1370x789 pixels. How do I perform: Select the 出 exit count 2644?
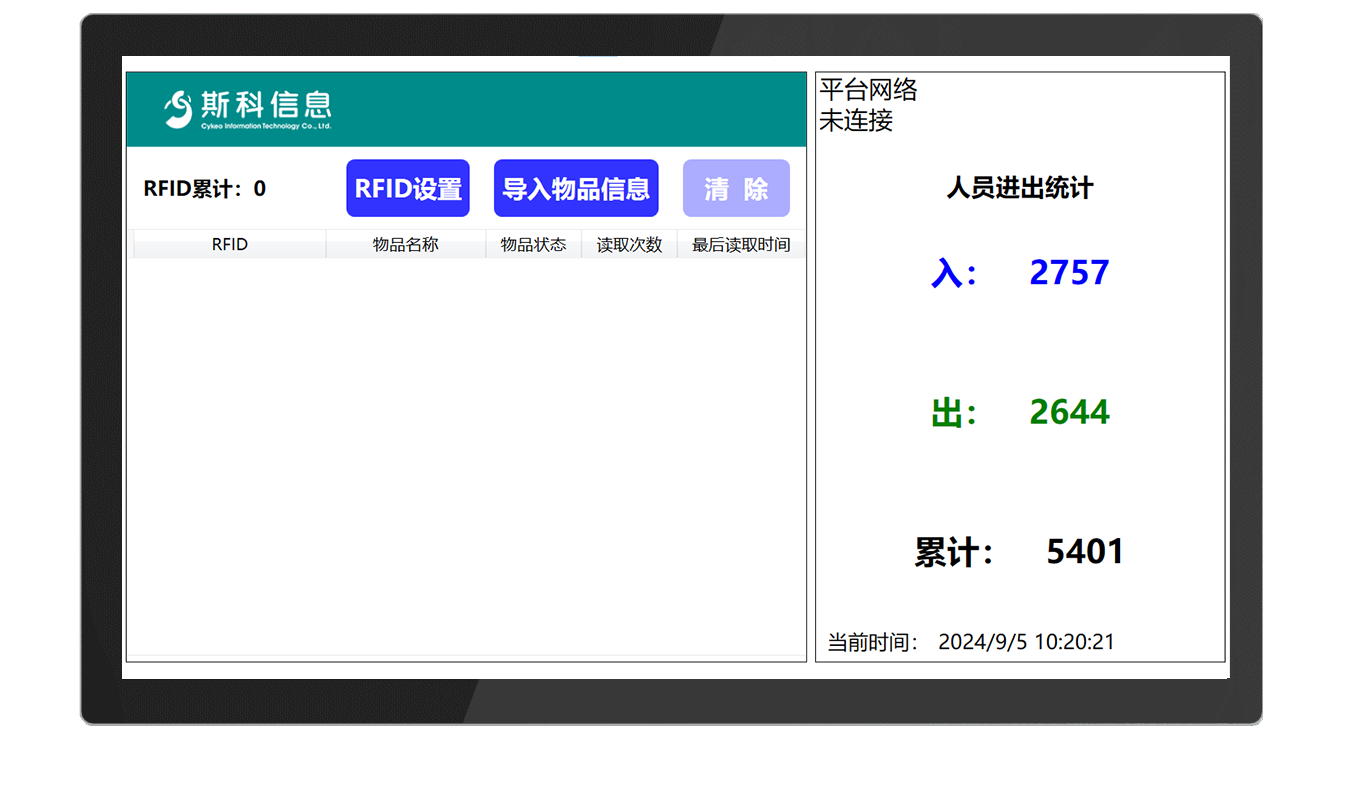click(x=1069, y=411)
